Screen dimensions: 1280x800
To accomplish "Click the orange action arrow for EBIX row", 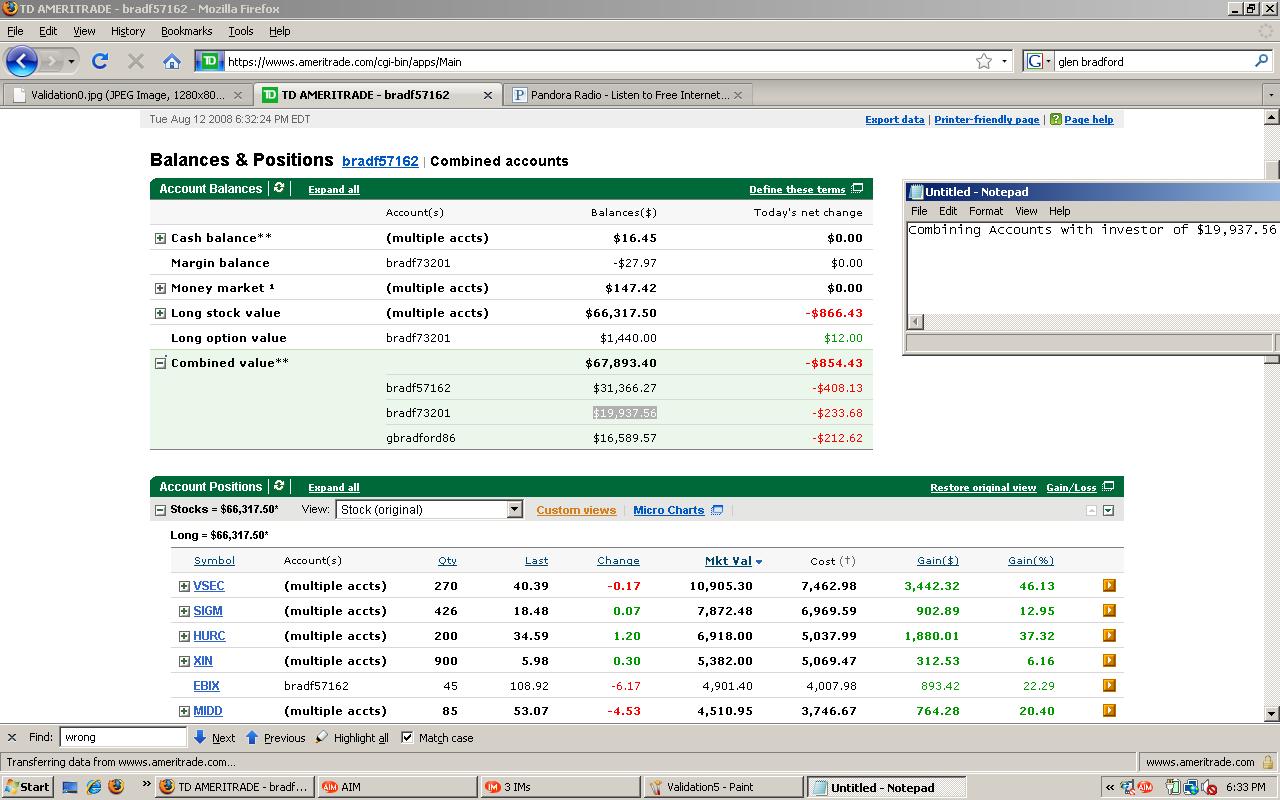I will click(1109, 685).
